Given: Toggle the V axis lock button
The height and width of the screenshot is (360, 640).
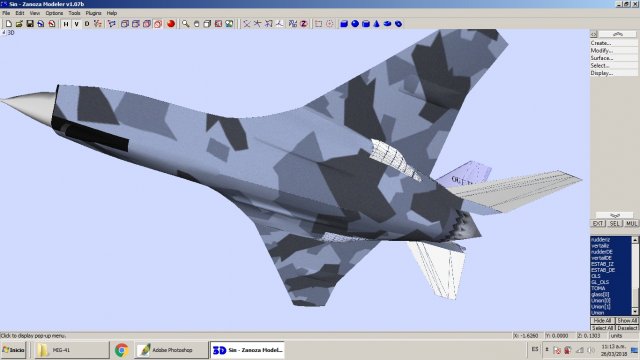Looking at the screenshot, I should (76, 24).
